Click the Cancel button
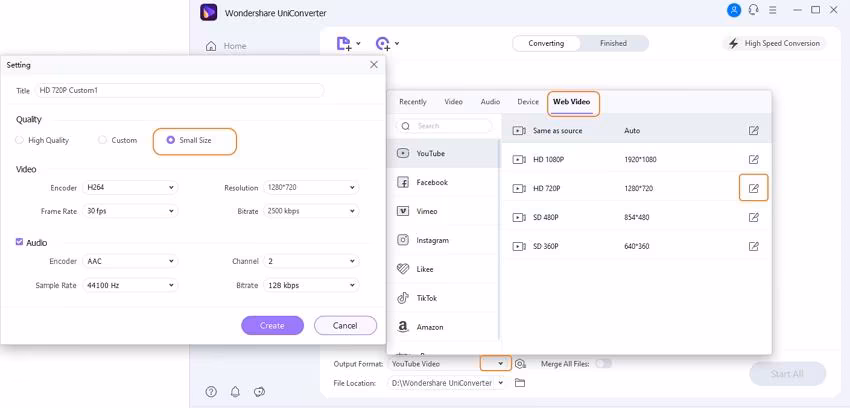 pos(345,326)
